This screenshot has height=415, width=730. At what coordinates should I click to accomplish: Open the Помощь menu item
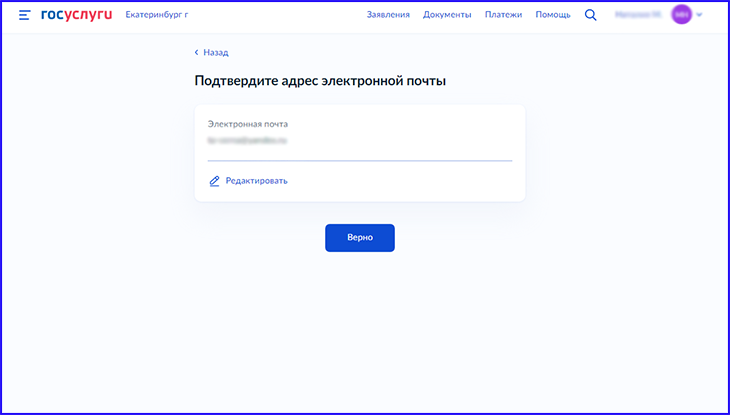(x=553, y=15)
